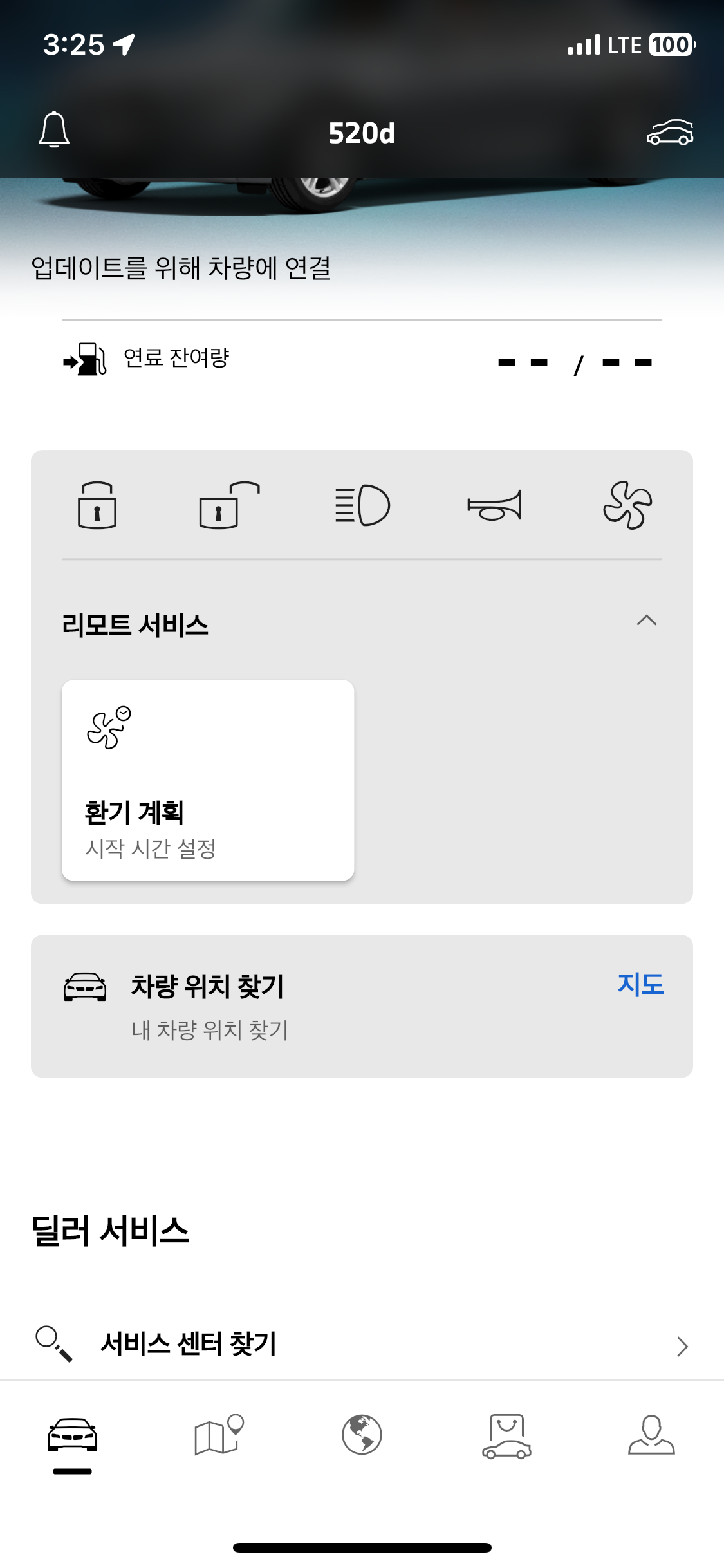Open the globe services tab
The image size is (724, 1568).
pyautogui.click(x=362, y=1435)
